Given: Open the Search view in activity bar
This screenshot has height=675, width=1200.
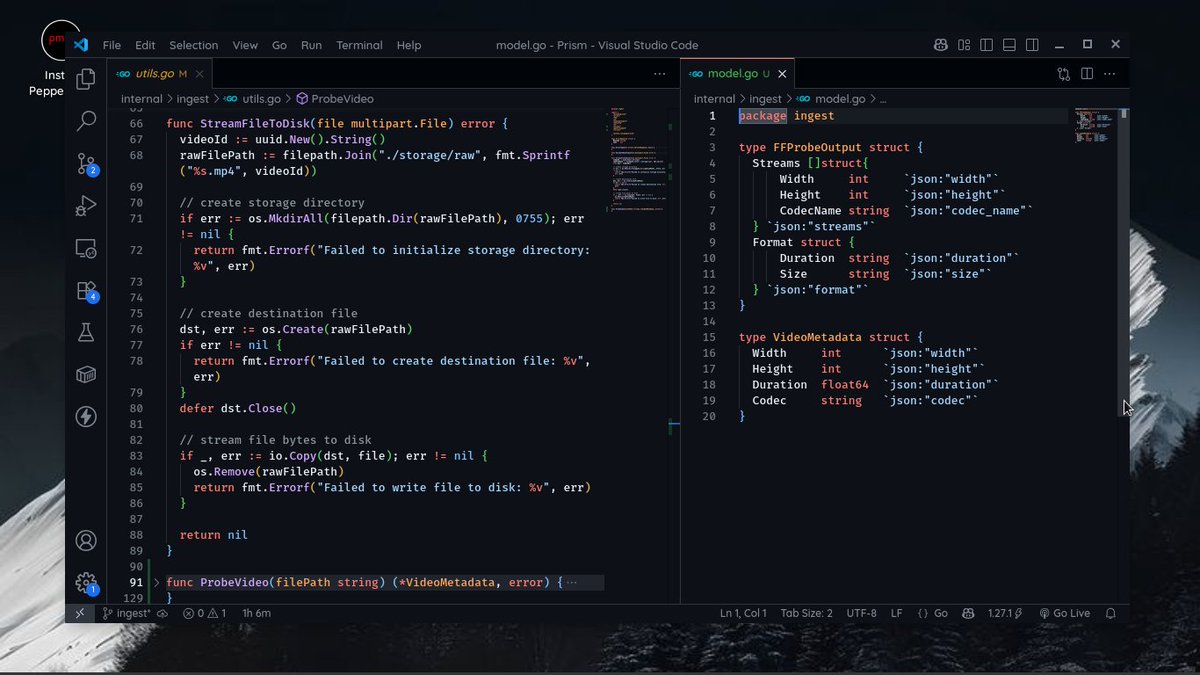Looking at the screenshot, I should (86, 121).
